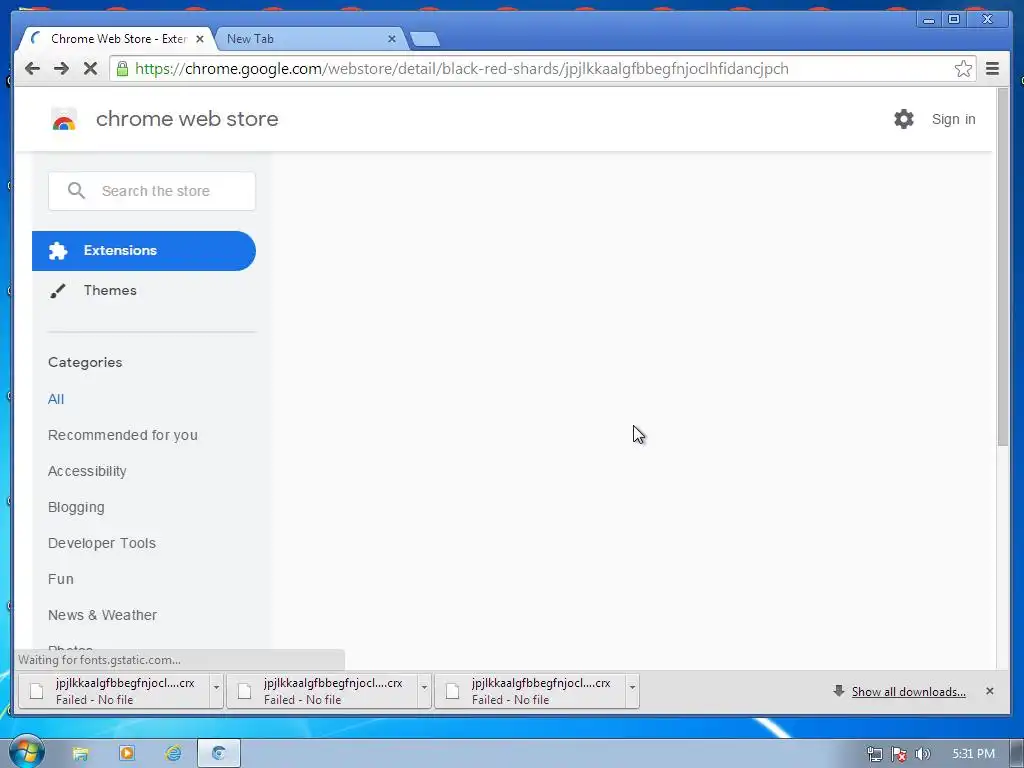The height and width of the screenshot is (768, 1024).
Task: Expand third failed download's options arrow
Action: tap(632, 691)
